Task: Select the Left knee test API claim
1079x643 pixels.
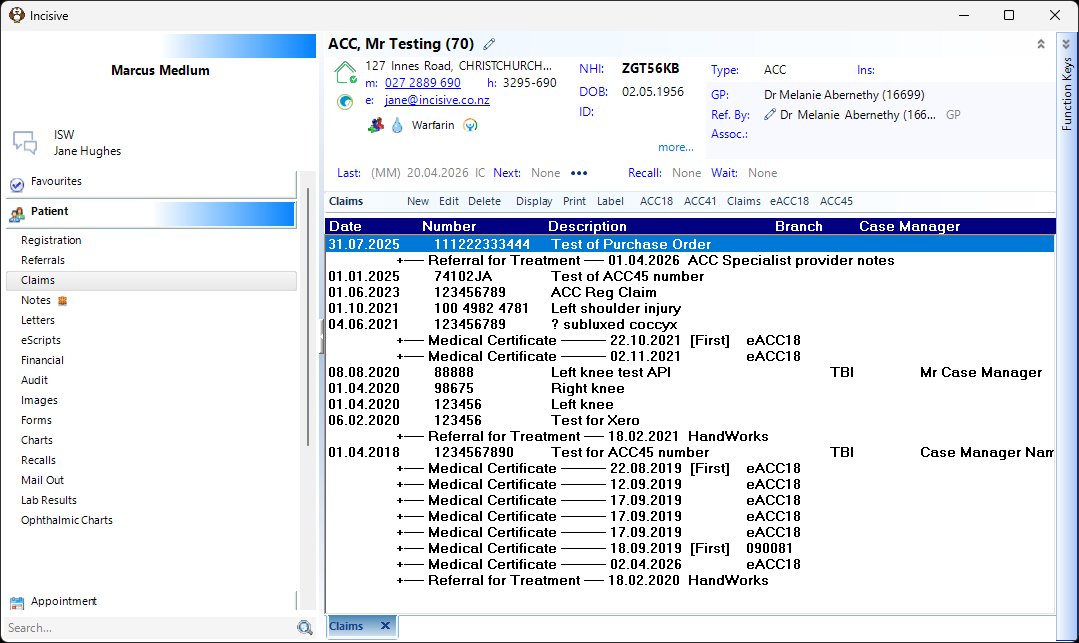Action: 690,372
